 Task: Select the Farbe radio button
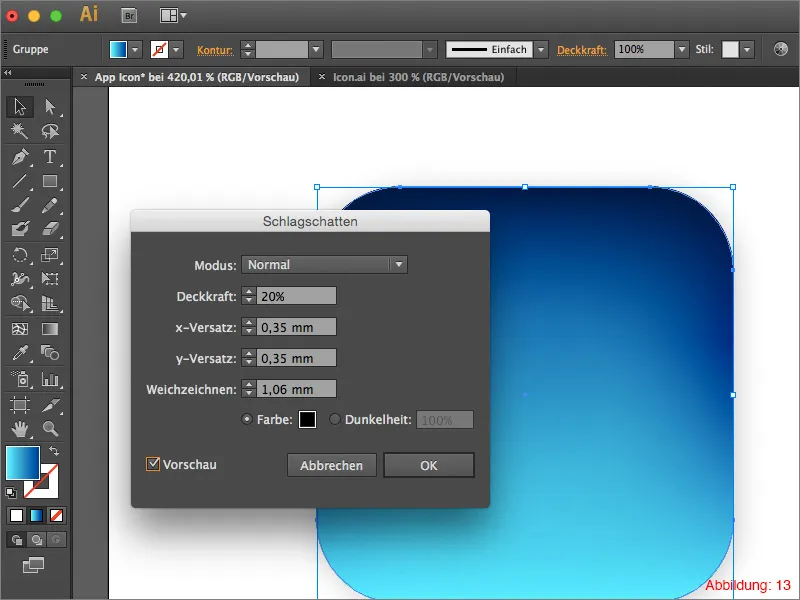pos(247,419)
